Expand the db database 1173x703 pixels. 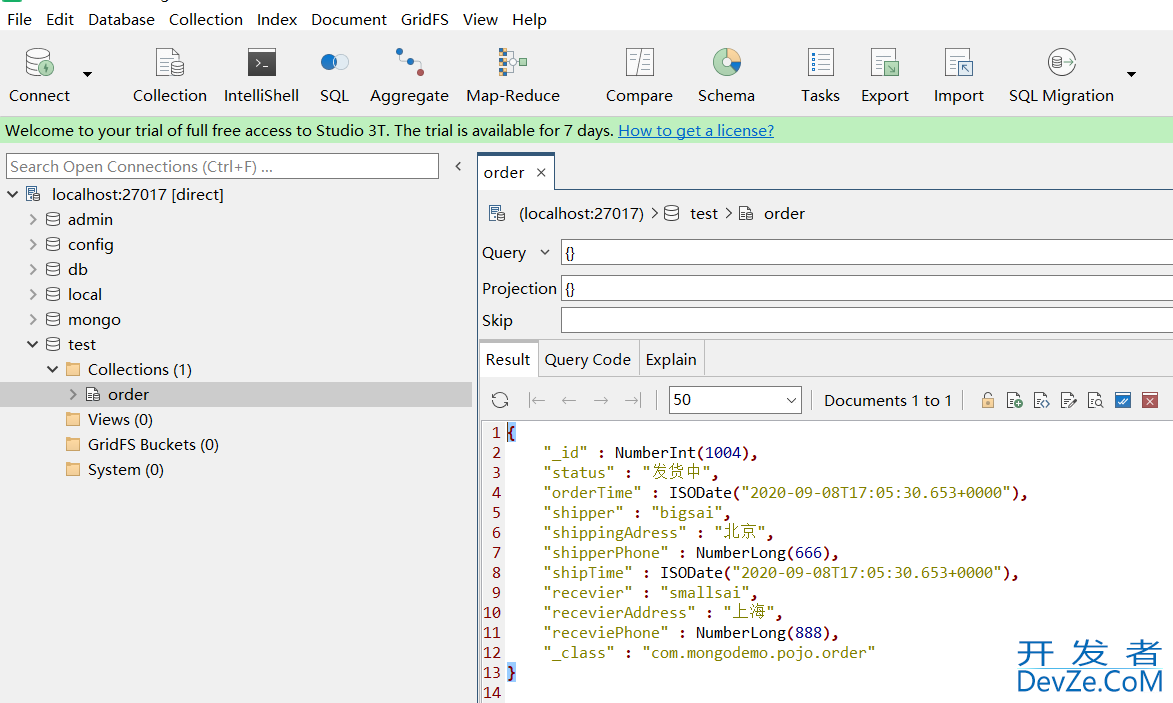pyautogui.click(x=32, y=269)
